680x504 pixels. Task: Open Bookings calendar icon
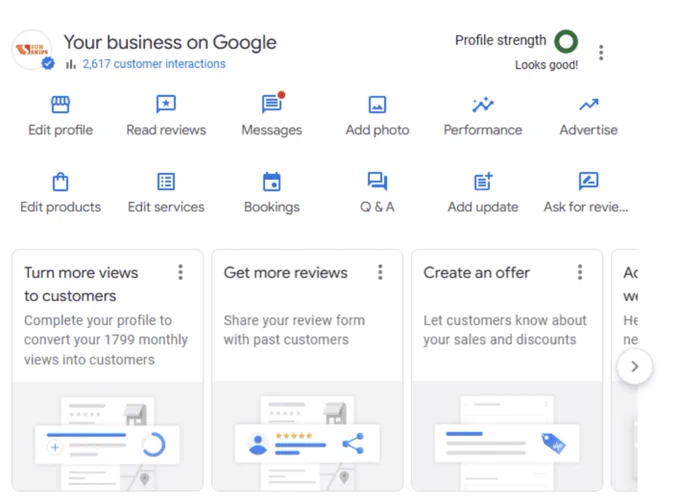(272, 182)
